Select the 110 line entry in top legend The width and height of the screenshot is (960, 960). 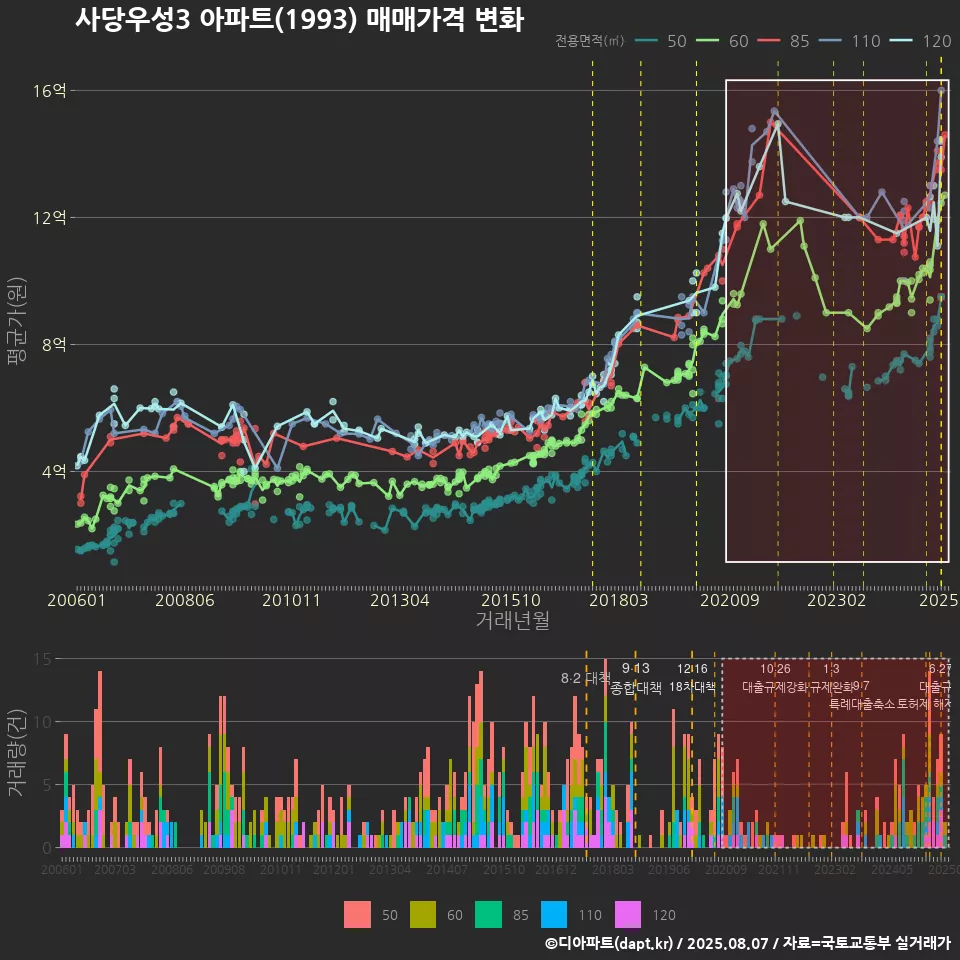pyautogui.click(x=850, y=41)
